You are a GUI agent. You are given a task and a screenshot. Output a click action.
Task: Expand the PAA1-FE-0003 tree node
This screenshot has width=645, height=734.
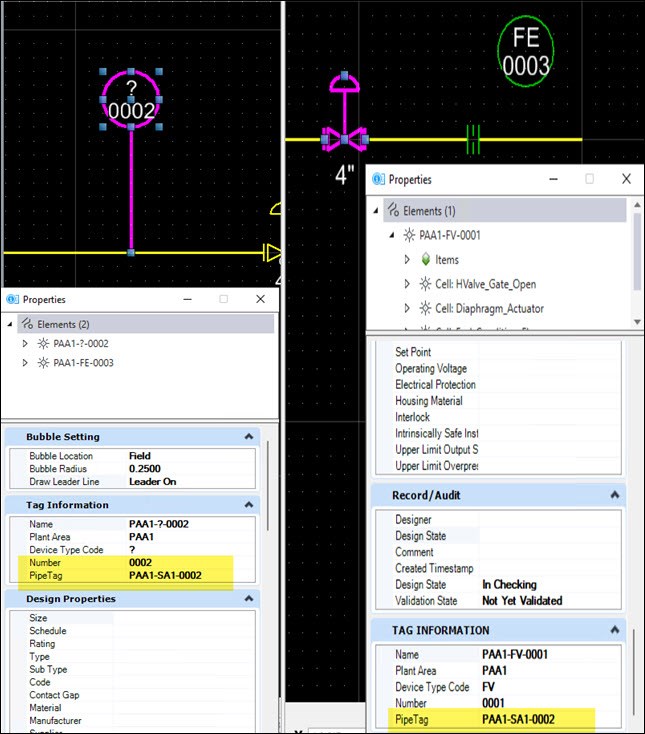click(x=26, y=363)
